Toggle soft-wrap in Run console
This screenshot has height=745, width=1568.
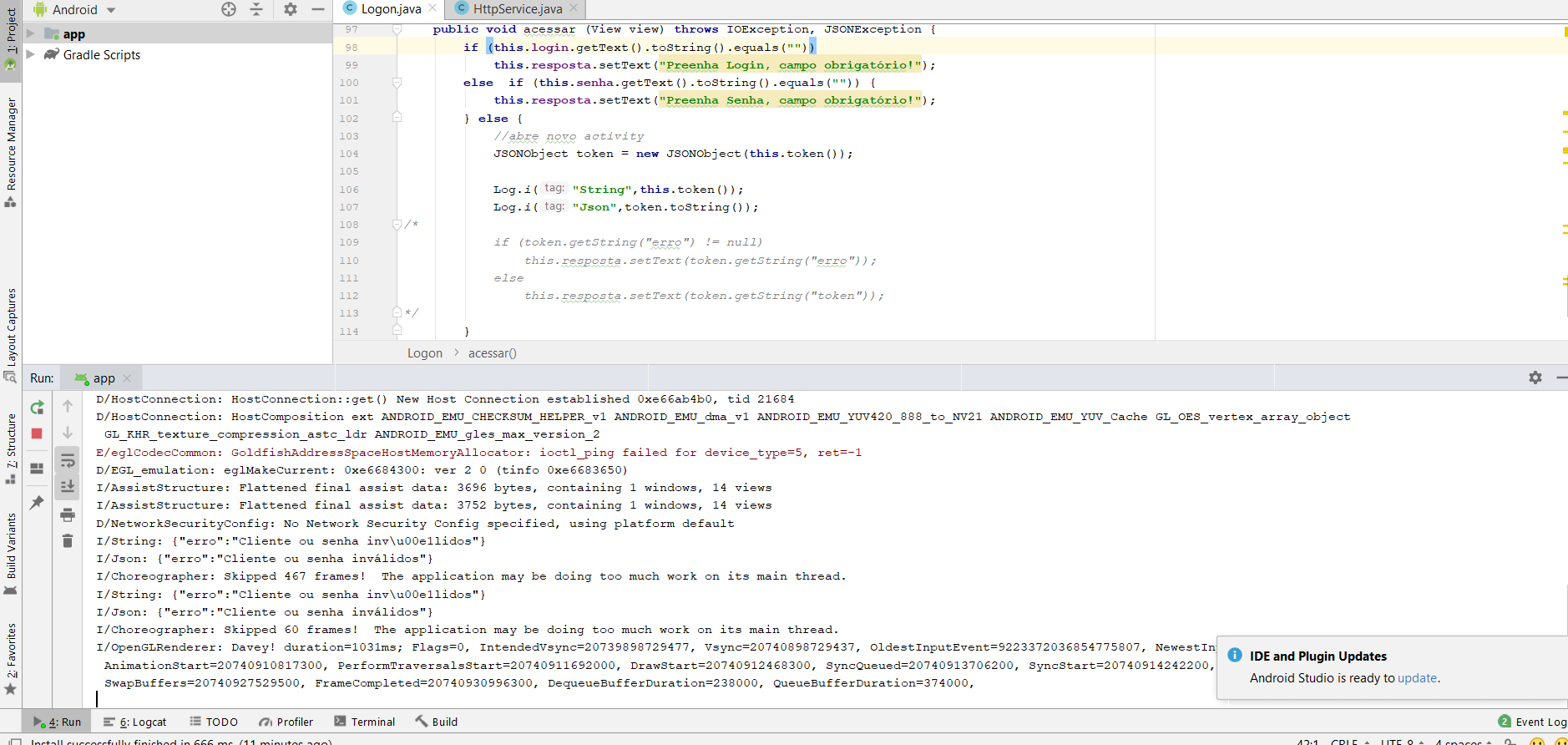(x=68, y=460)
